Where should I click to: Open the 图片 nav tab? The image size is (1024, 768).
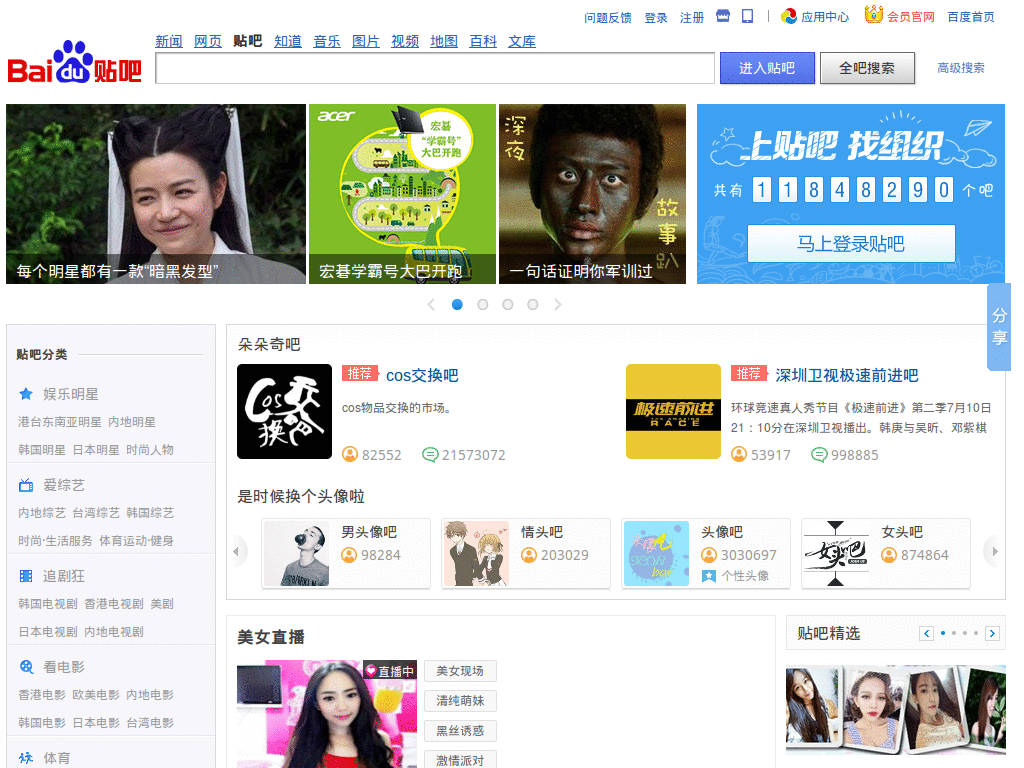click(x=366, y=41)
